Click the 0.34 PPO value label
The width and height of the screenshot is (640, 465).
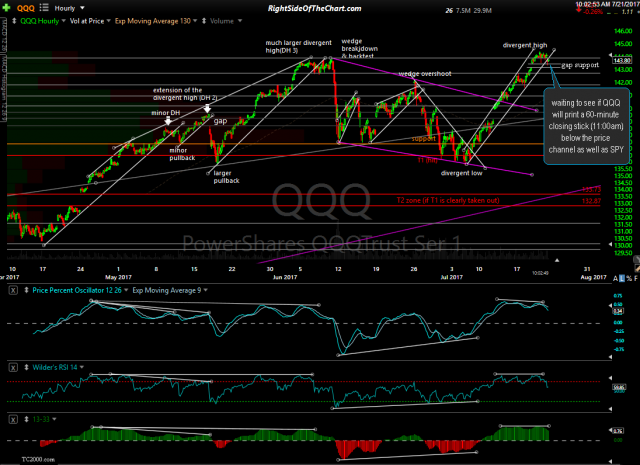coord(618,311)
